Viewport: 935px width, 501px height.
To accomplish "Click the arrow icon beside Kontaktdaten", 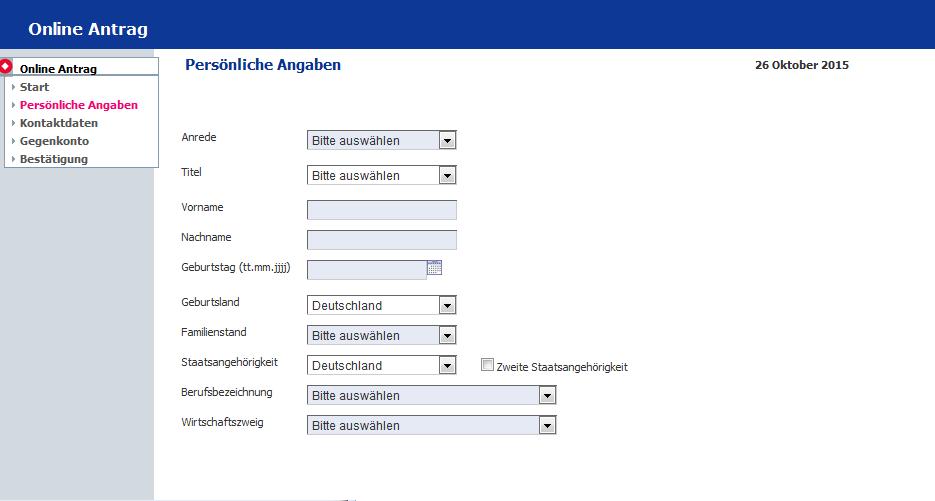I will tap(13, 123).
